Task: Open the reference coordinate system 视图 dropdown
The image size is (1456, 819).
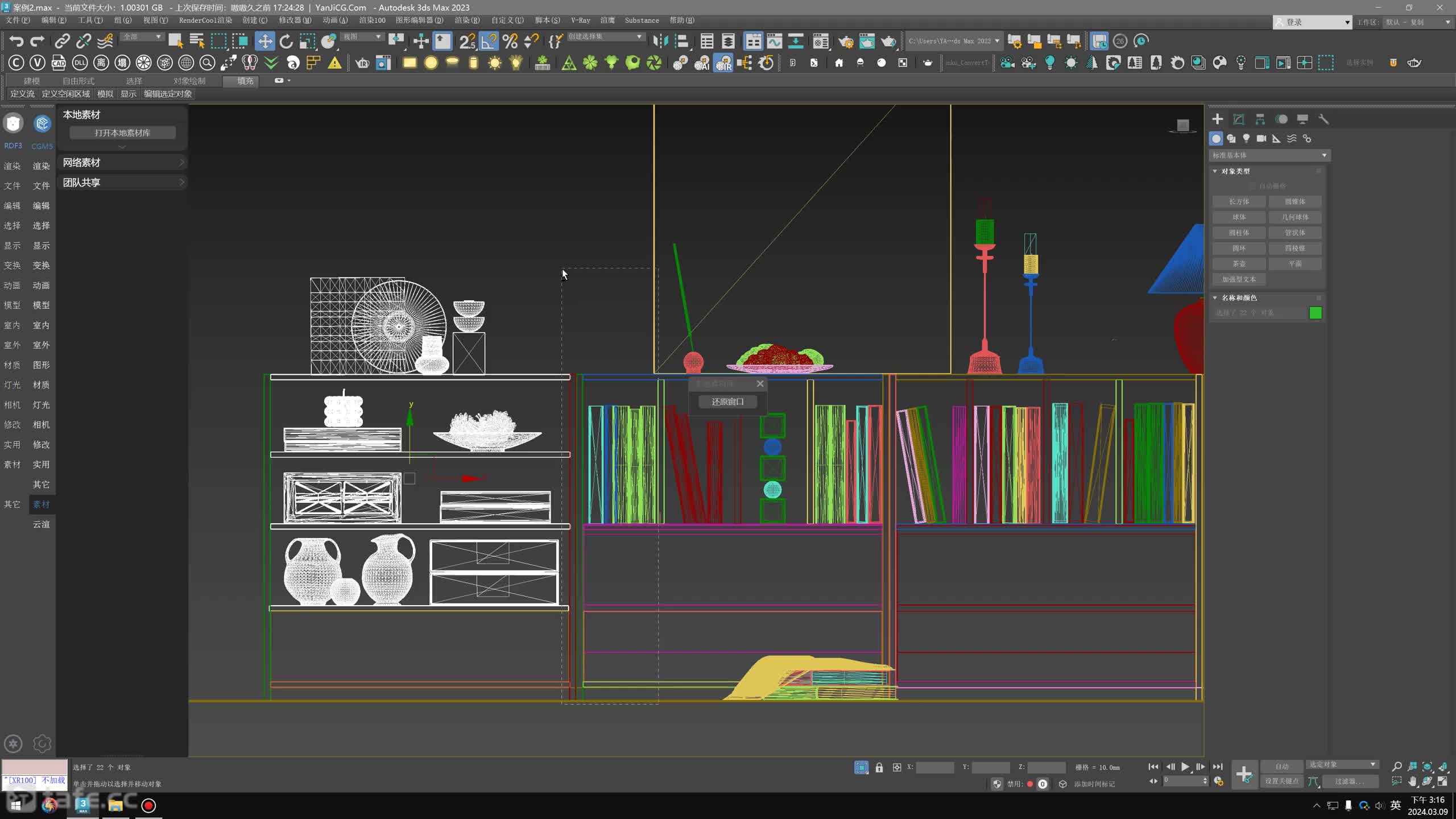Action: 362,37
